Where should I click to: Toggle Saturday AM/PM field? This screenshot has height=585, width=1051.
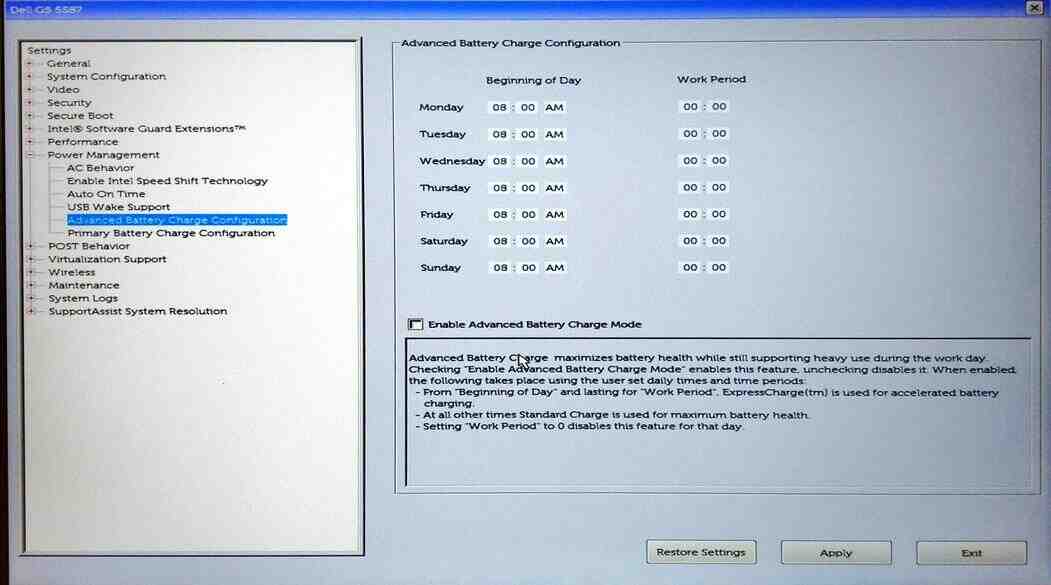point(554,241)
